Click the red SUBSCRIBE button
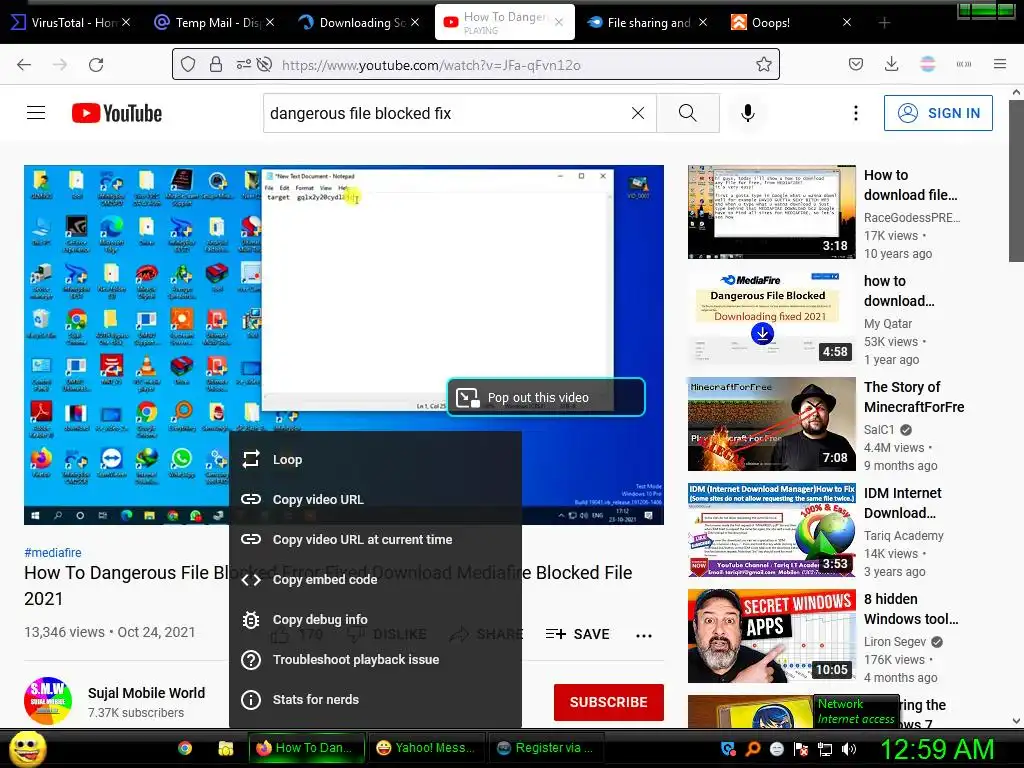Viewport: 1024px width, 768px height. (609, 702)
